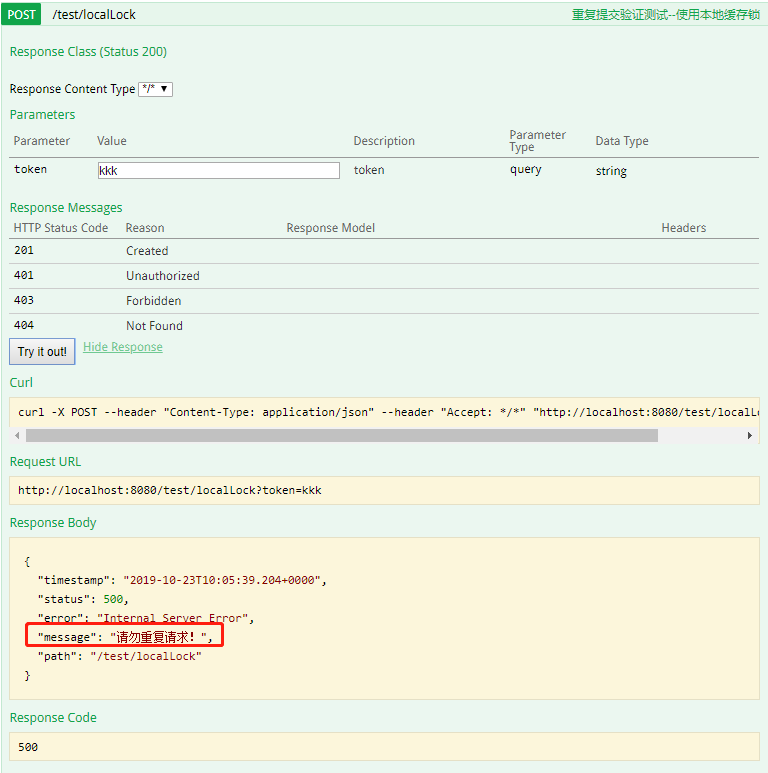Click the 401 status code cell
This screenshot has width=768, height=773.
(24, 276)
